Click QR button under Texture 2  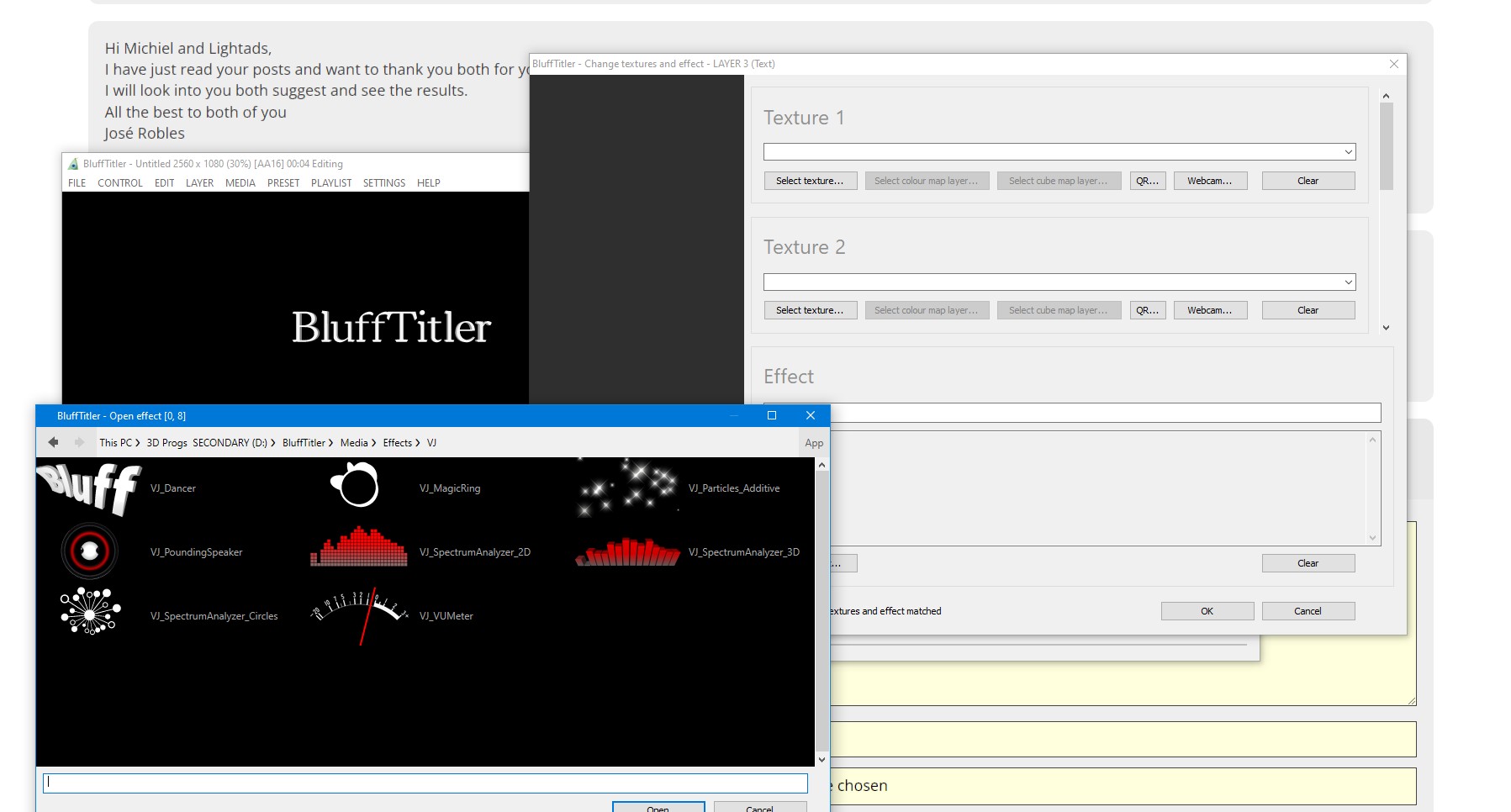click(1148, 310)
